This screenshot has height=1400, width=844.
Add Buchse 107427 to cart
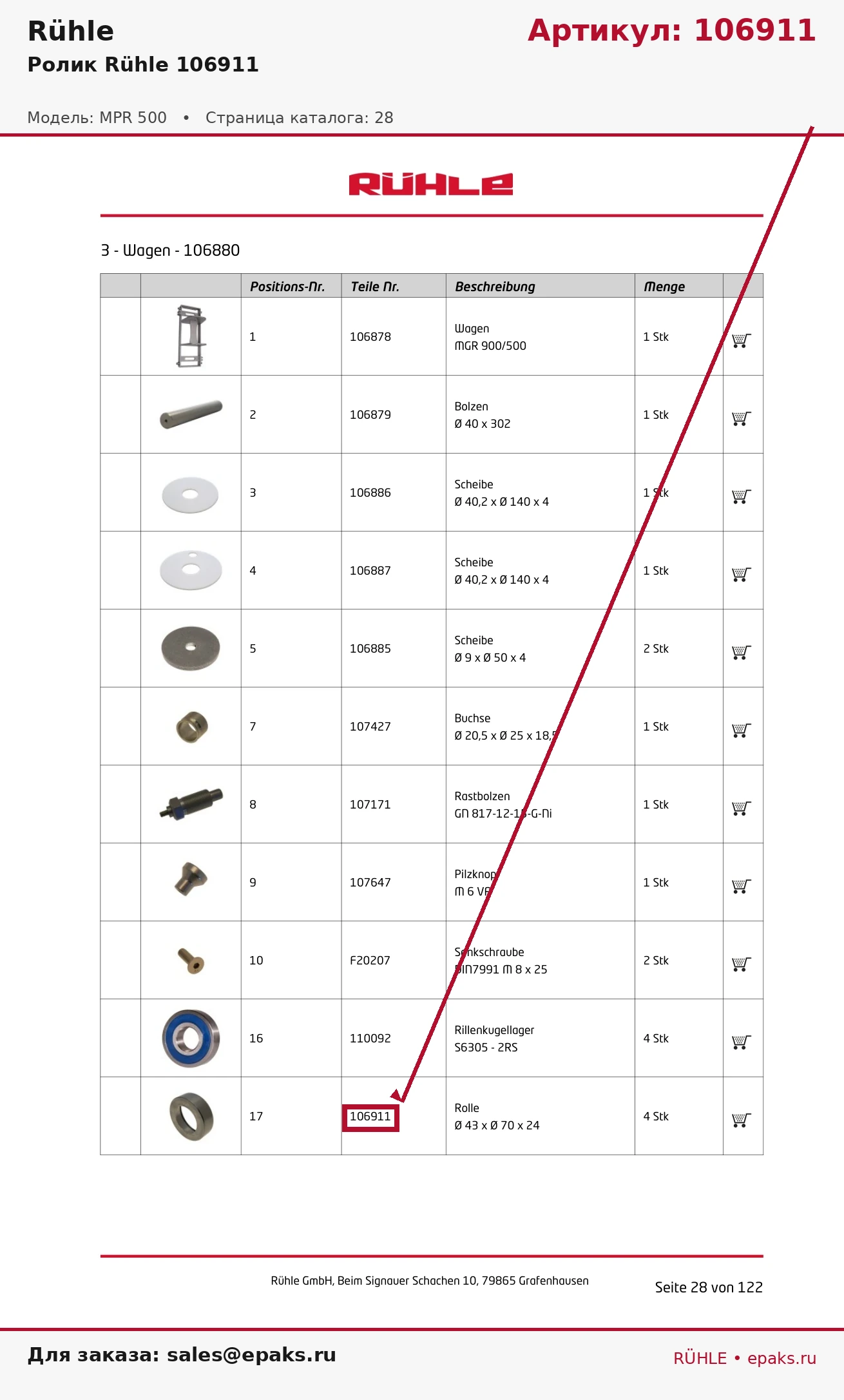[x=742, y=730]
